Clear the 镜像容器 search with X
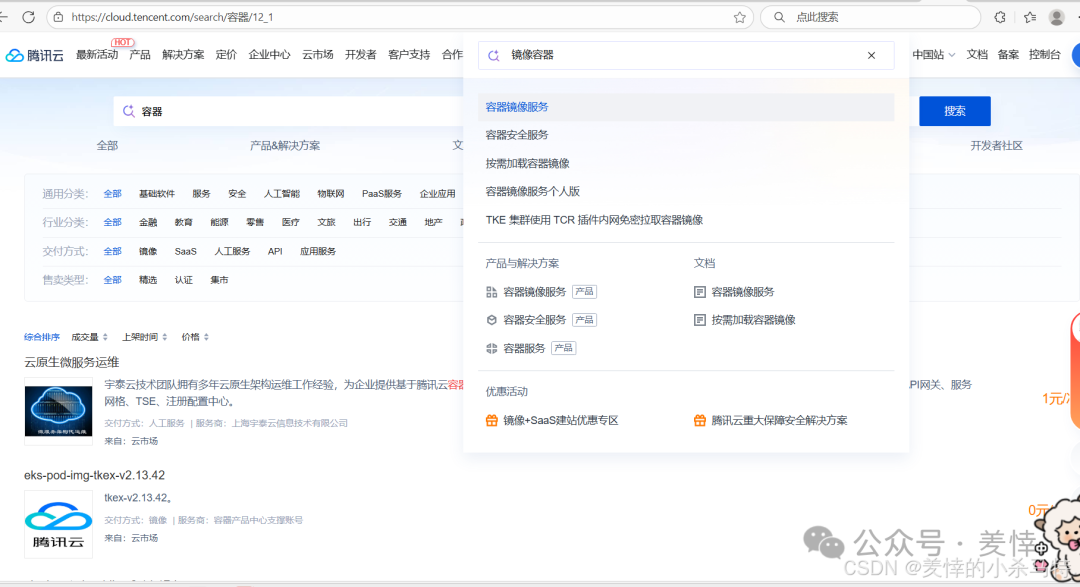Viewport: 1080px width, 587px height. [871, 55]
